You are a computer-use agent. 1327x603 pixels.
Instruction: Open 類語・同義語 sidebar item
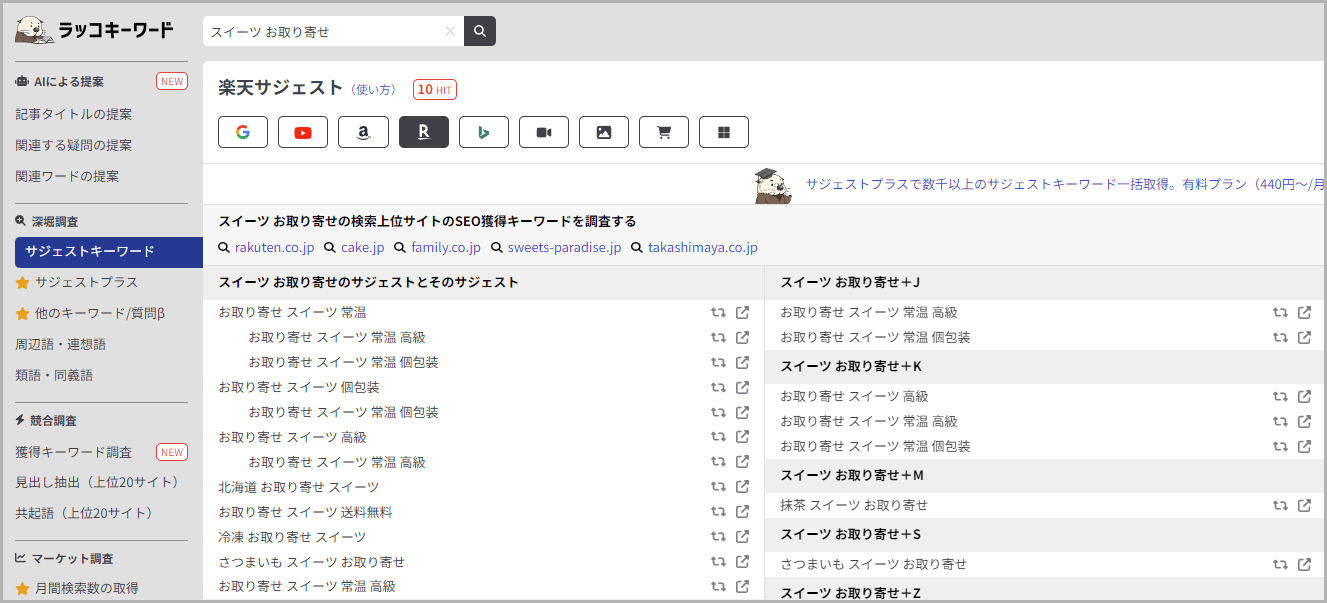54,375
